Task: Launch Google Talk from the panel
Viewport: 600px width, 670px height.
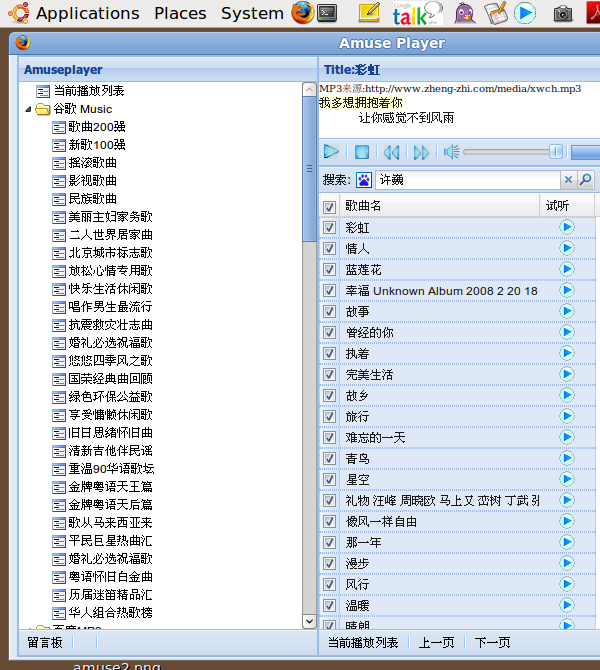Action: (x=417, y=13)
